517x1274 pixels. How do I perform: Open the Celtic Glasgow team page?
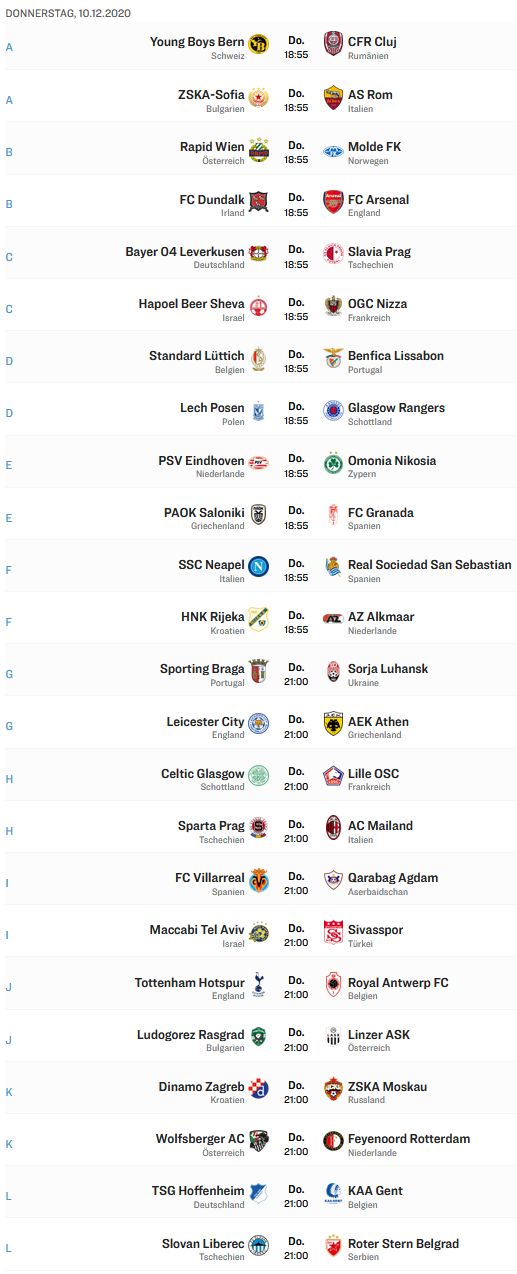click(202, 774)
